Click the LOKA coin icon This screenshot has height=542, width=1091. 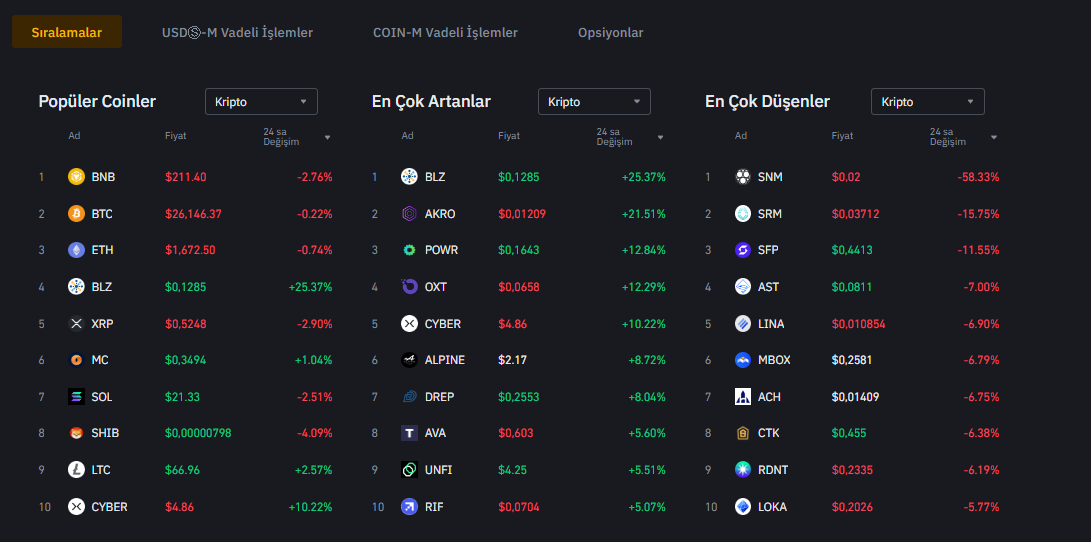(742, 507)
